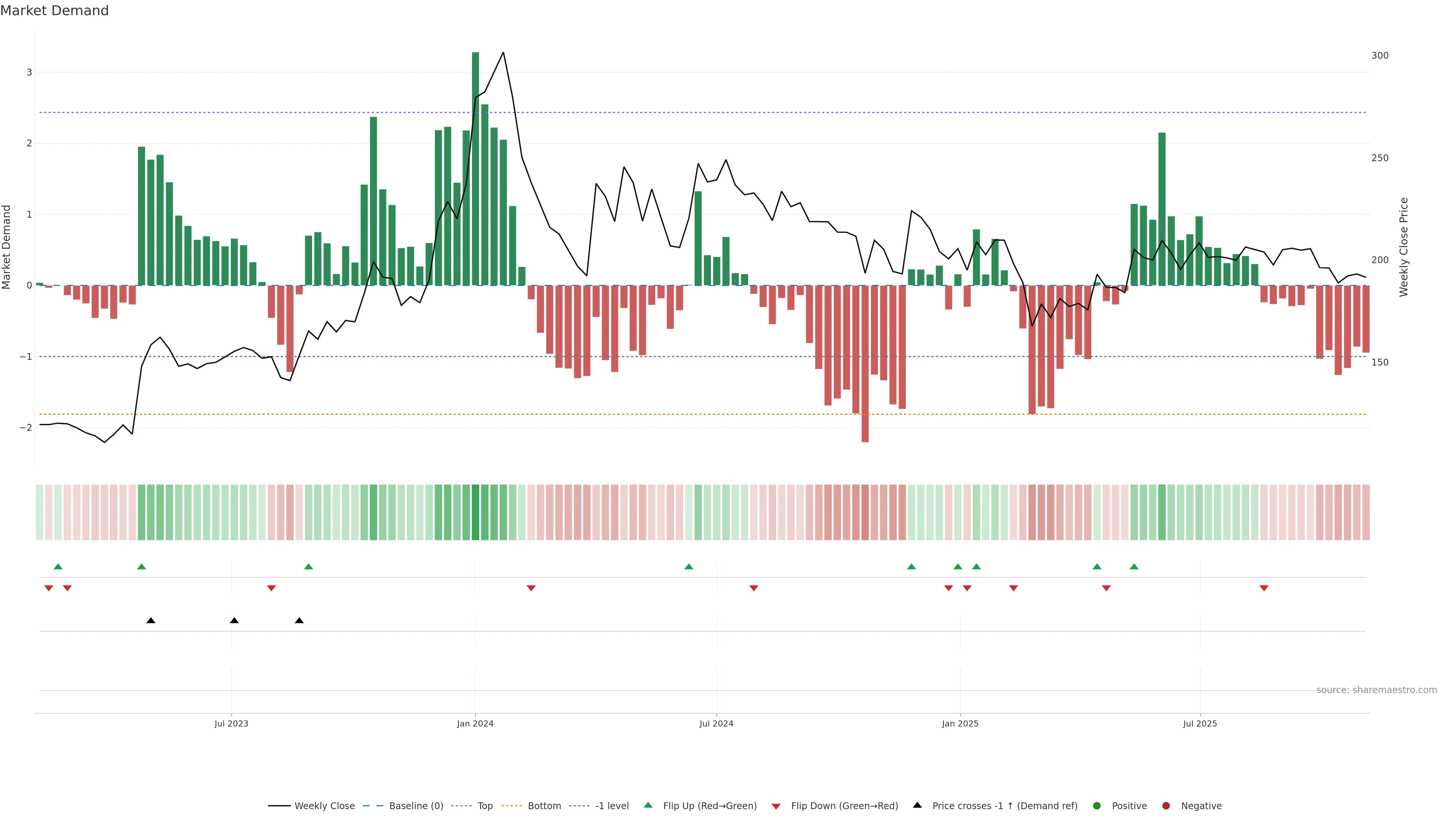Click the last red flip-down marker after Jul 2025
The image size is (1456, 819).
click(1264, 588)
